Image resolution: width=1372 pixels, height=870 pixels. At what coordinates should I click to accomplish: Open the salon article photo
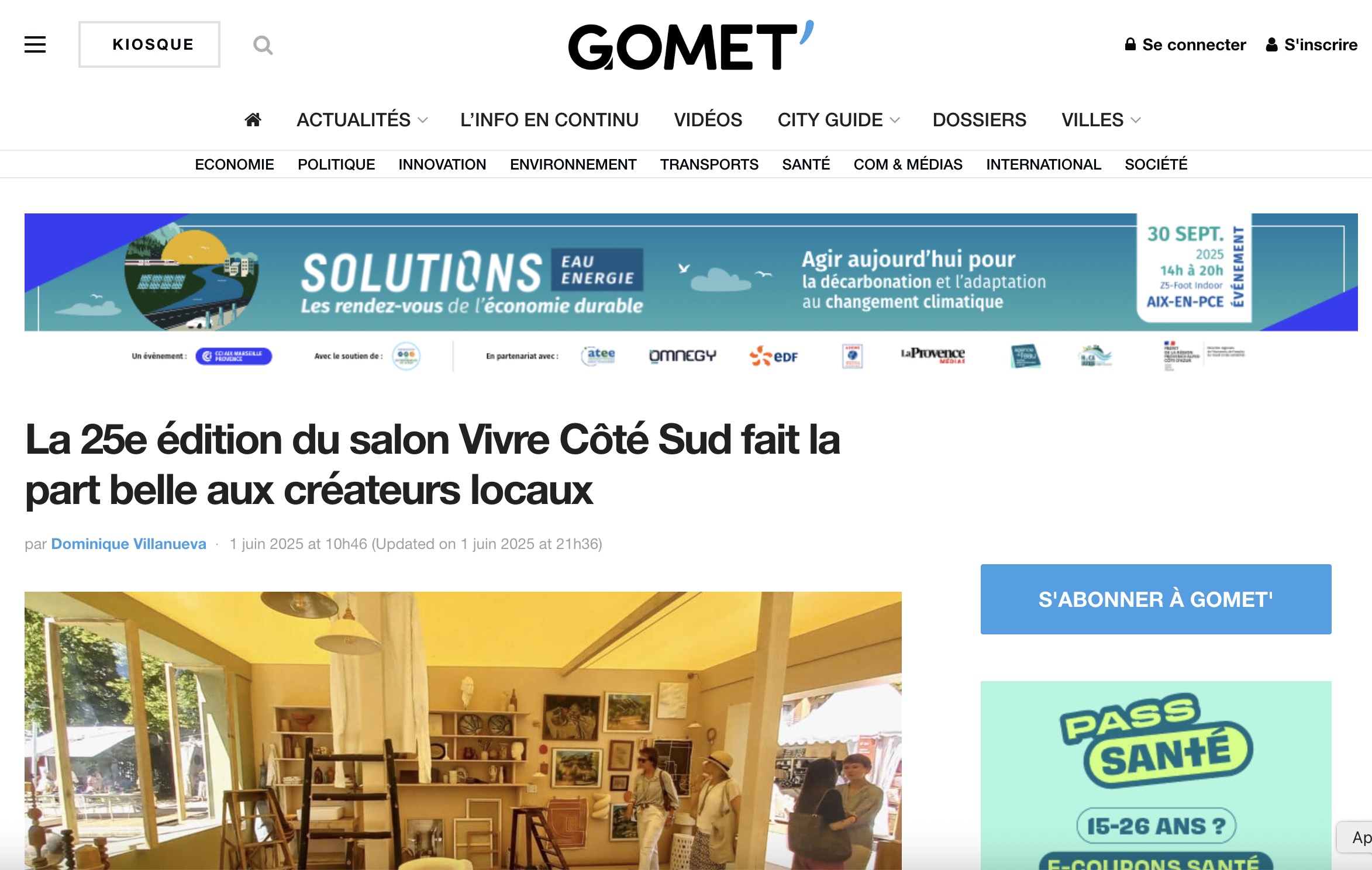(463, 731)
